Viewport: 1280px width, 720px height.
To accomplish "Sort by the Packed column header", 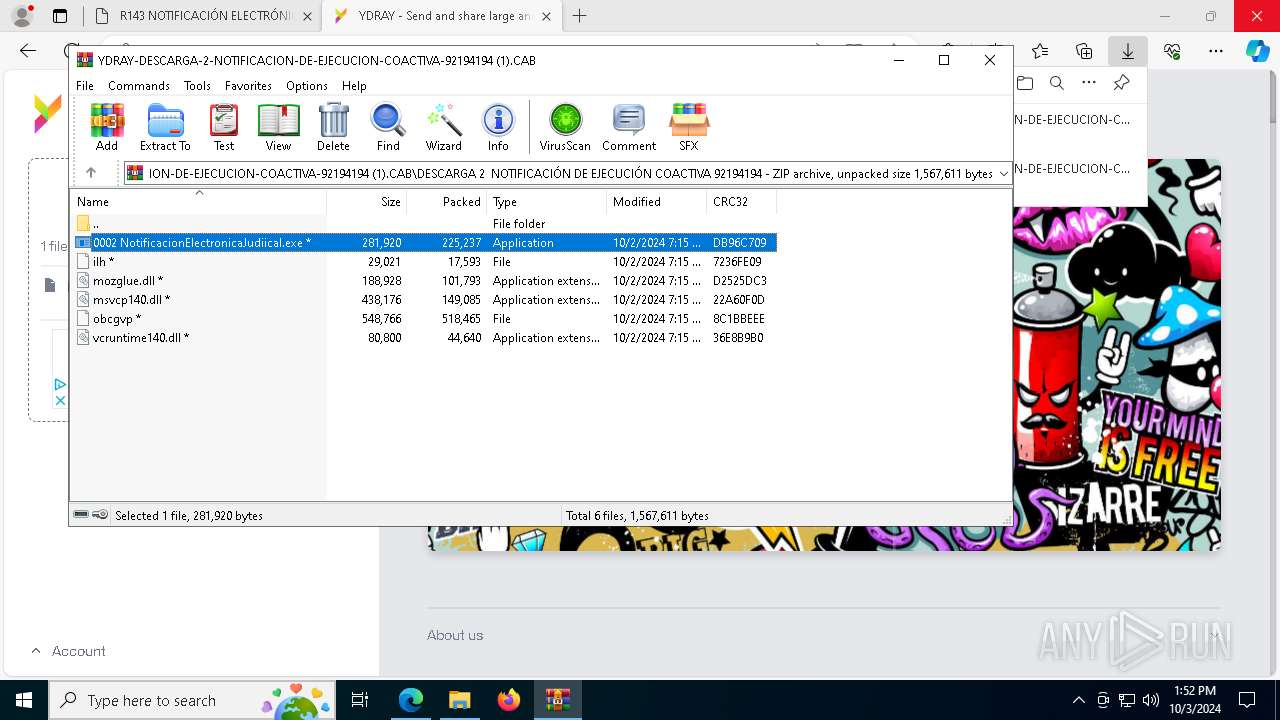I will point(446,202).
